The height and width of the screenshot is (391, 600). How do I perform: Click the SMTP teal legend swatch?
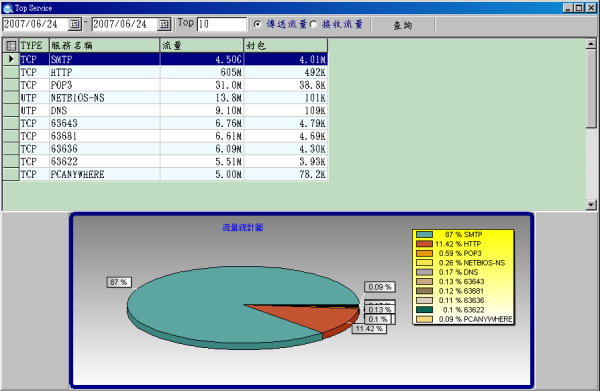click(424, 235)
